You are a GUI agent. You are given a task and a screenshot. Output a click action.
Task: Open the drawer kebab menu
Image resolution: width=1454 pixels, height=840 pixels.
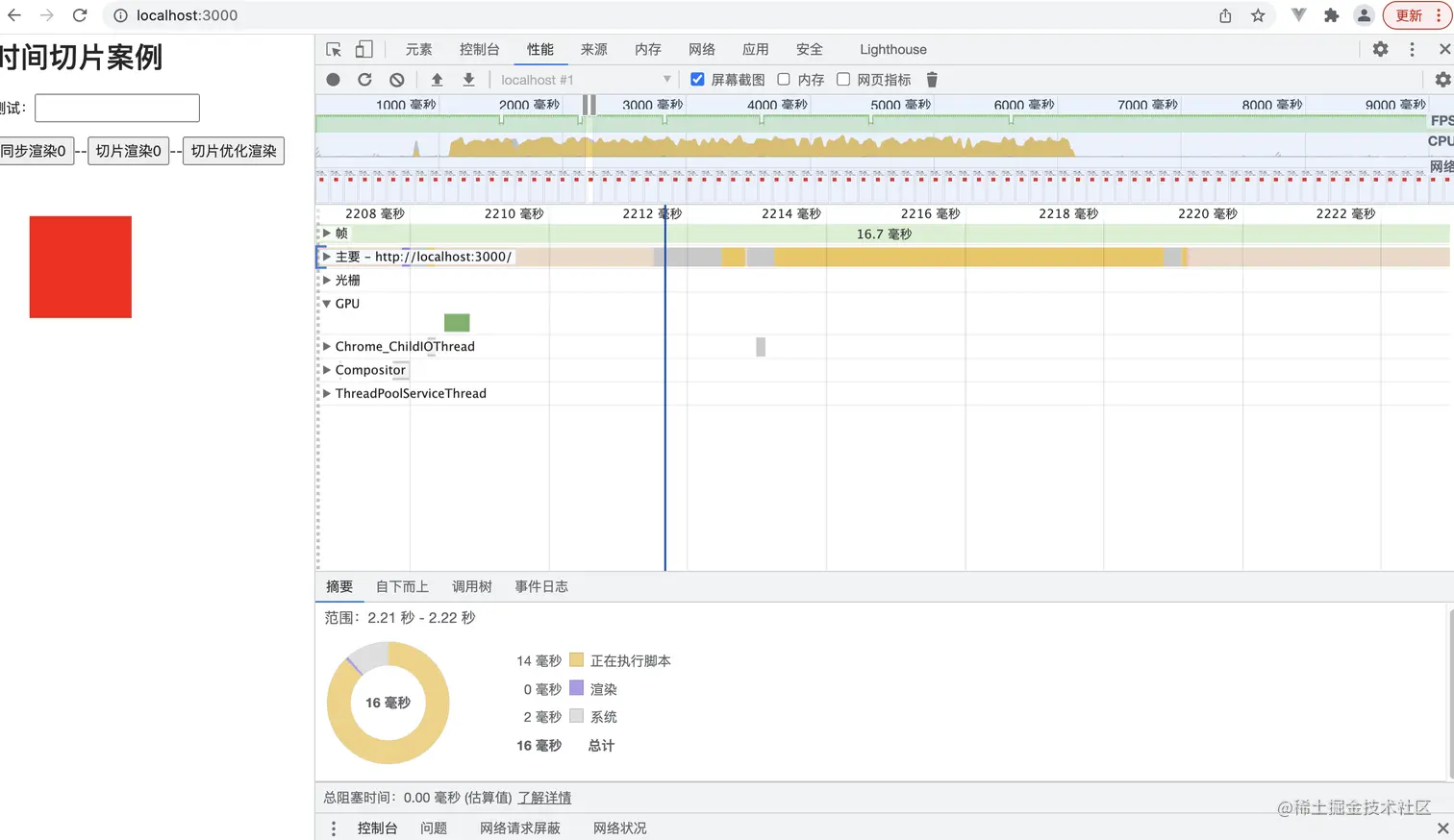coord(334,828)
